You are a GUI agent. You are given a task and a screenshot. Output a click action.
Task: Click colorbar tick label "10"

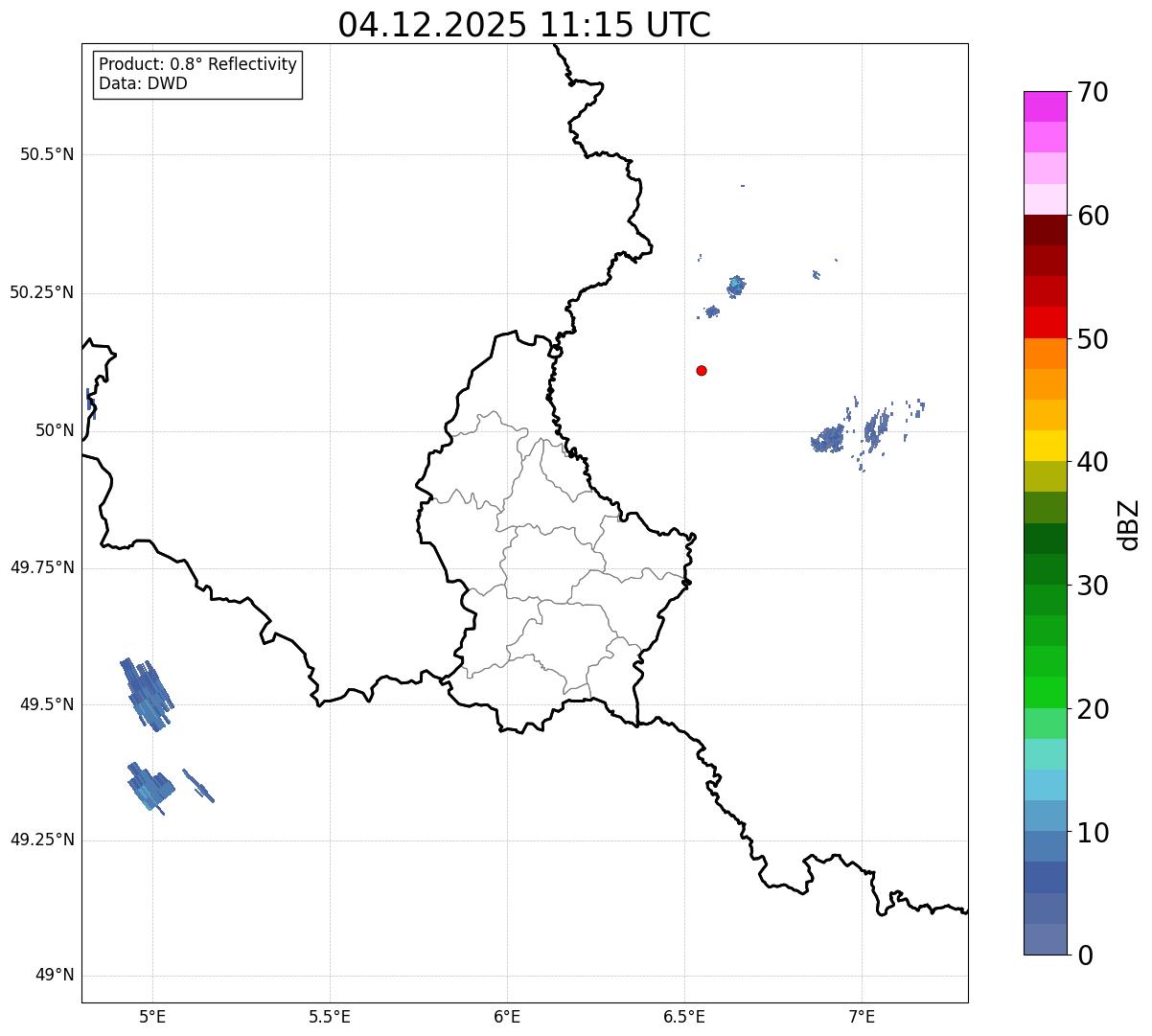click(x=1092, y=832)
